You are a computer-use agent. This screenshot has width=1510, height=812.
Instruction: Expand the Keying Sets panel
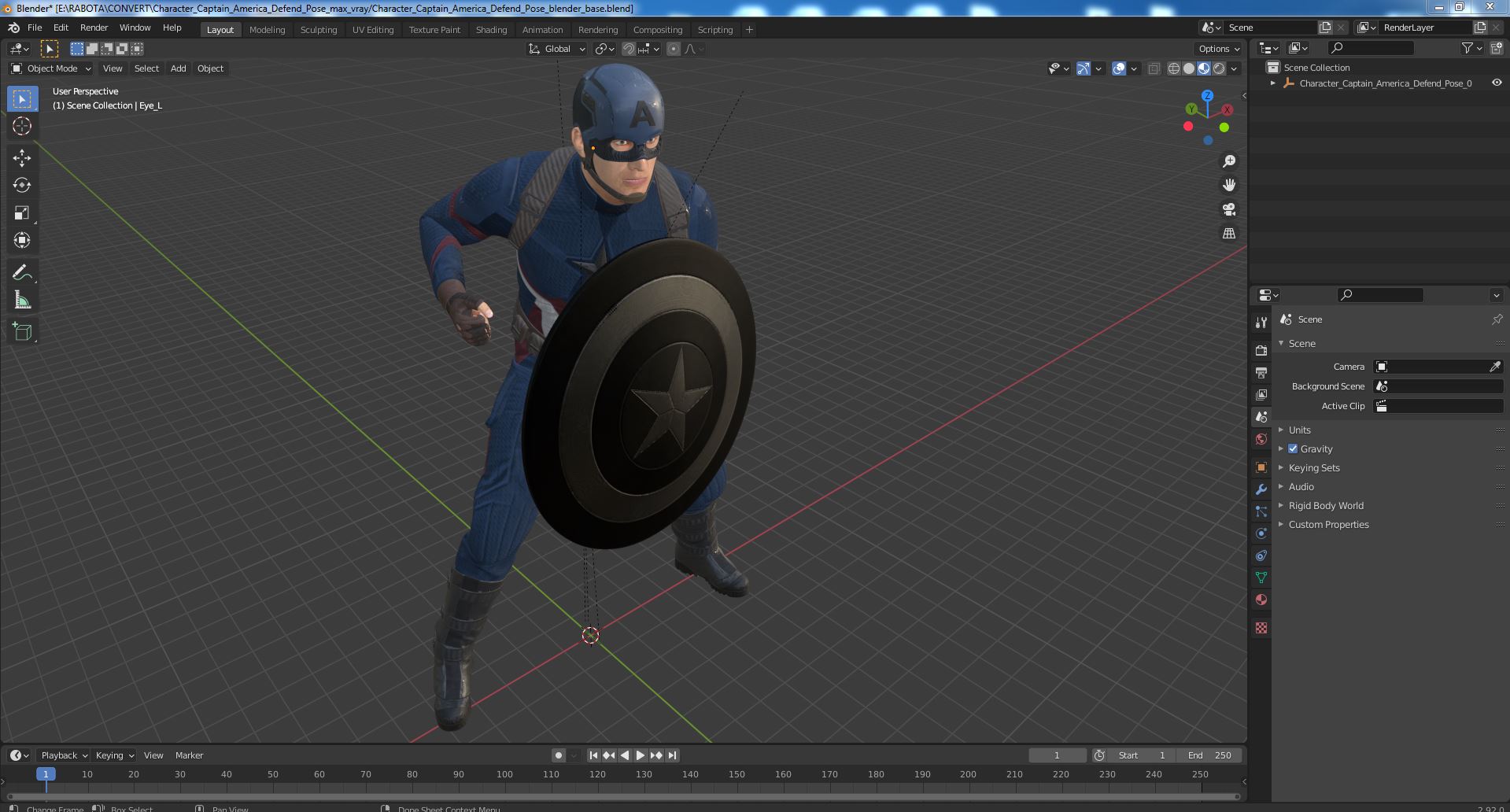pyautogui.click(x=1313, y=467)
